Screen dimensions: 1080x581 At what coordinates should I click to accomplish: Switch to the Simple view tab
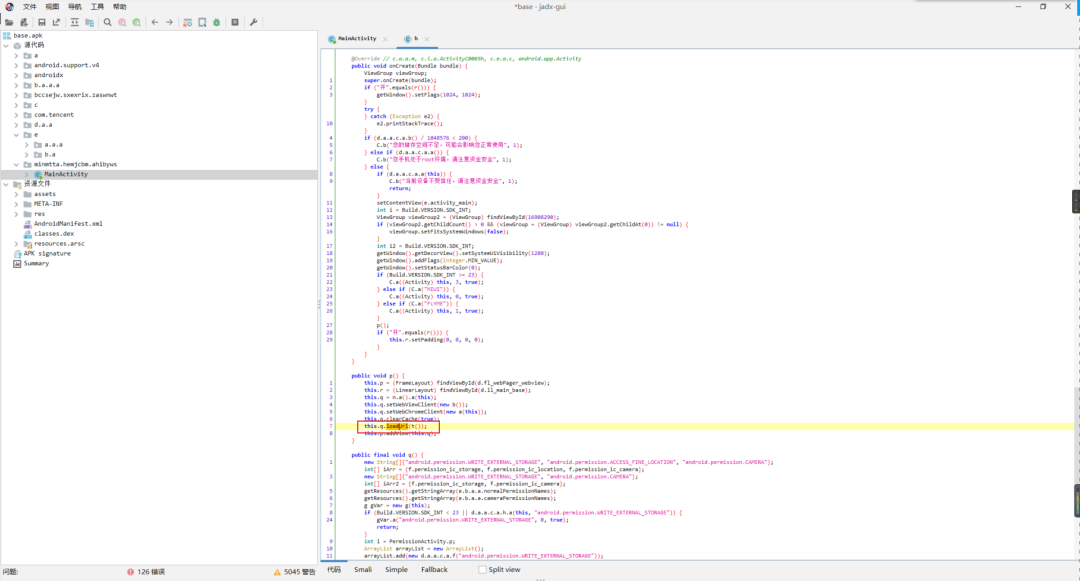pos(396,570)
